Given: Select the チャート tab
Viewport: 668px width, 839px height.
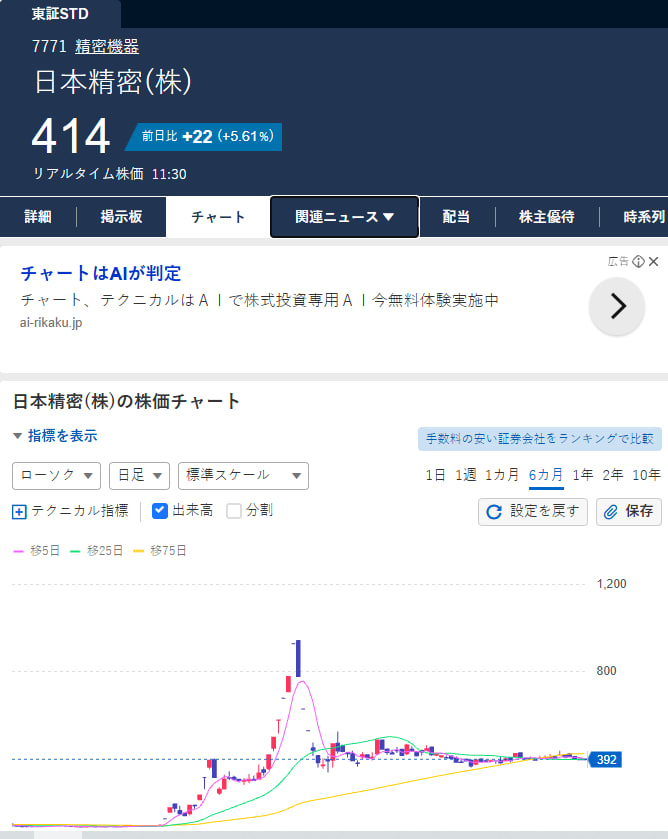Looking at the screenshot, I should [x=218, y=217].
